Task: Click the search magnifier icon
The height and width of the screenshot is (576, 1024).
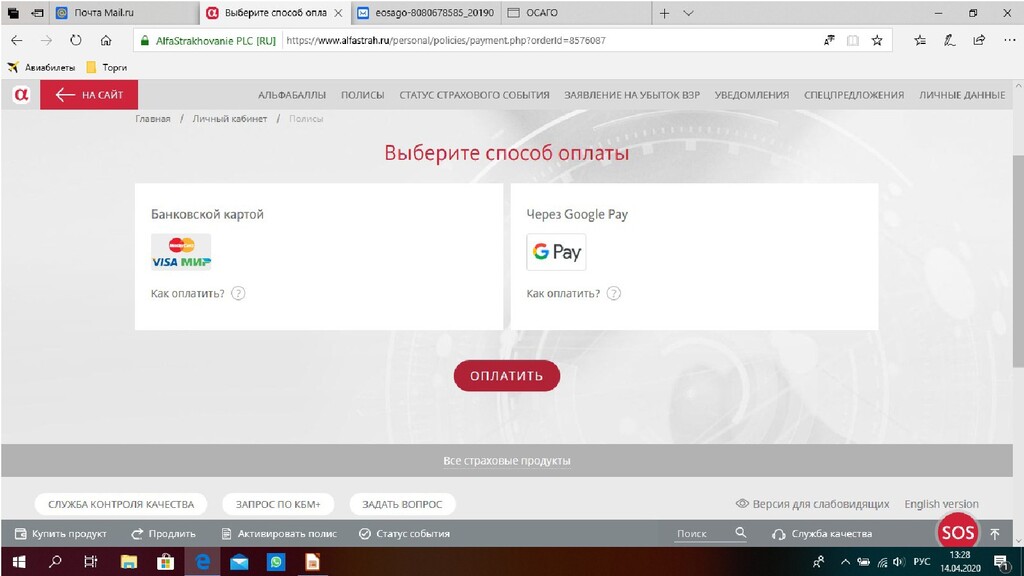Action: (741, 533)
